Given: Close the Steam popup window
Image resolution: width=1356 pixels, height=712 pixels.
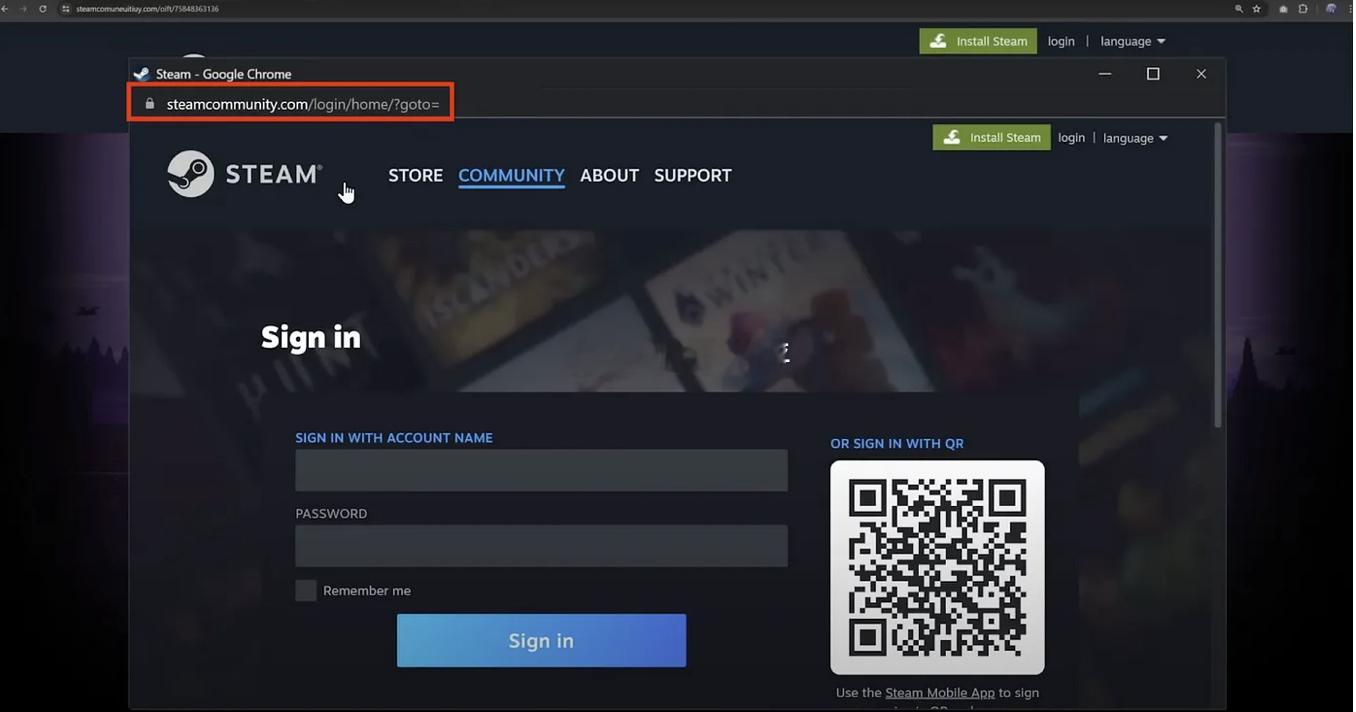Looking at the screenshot, I should [x=1201, y=74].
